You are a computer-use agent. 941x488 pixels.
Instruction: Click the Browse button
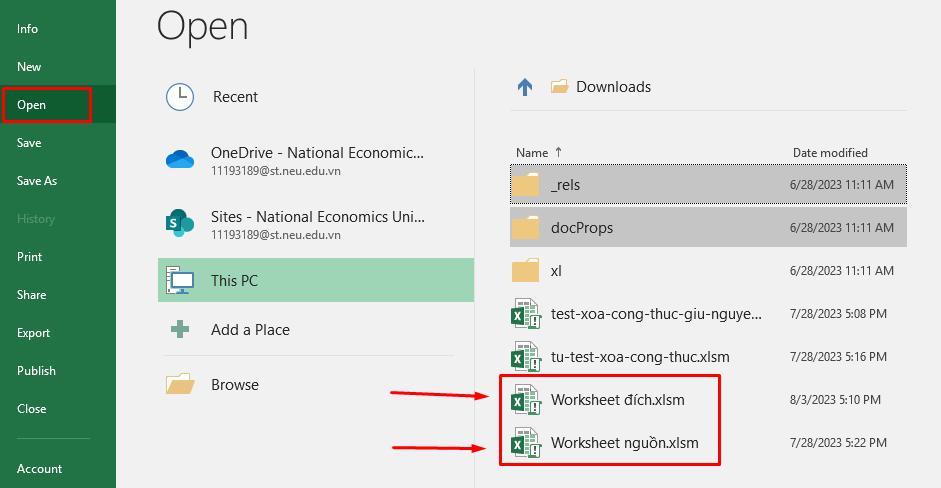(316, 384)
